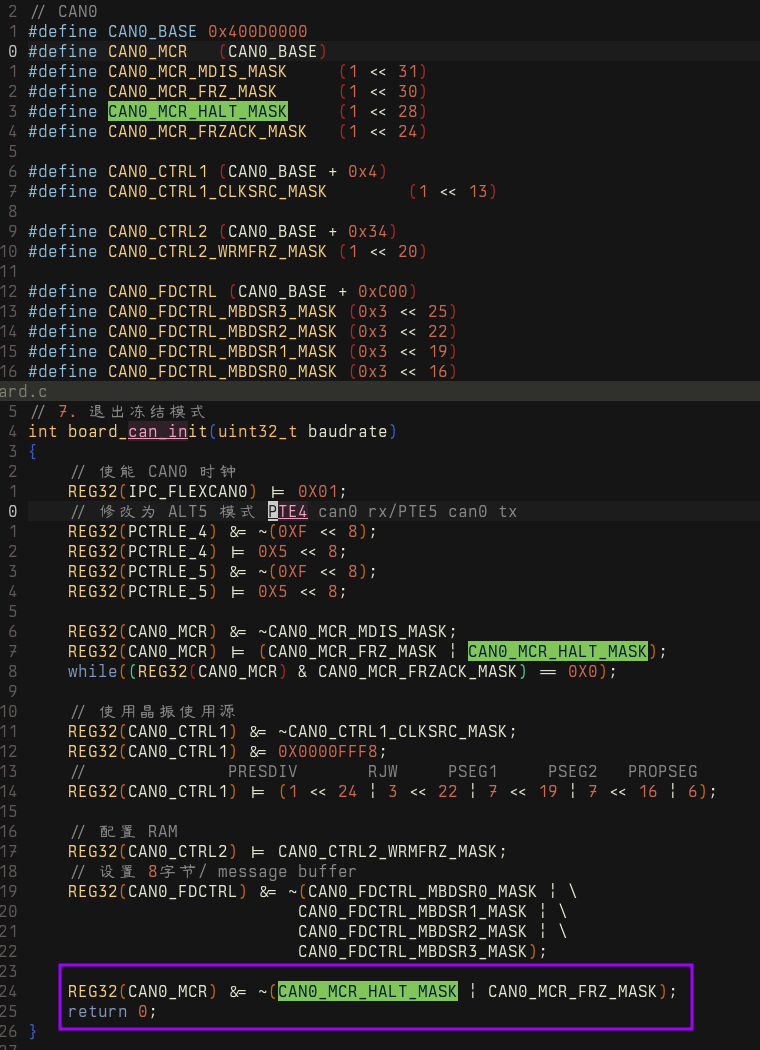This screenshot has height=1050, width=760.
Task: Click the PROPSEG label in the comment
Action: point(662,771)
